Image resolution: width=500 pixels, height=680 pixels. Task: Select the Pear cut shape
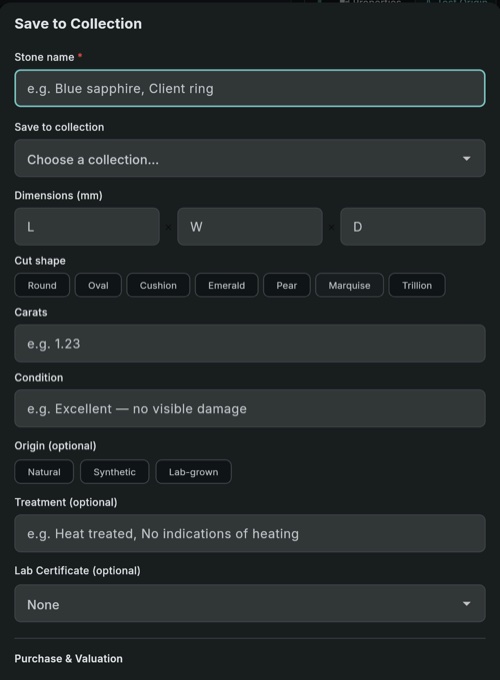(x=287, y=285)
